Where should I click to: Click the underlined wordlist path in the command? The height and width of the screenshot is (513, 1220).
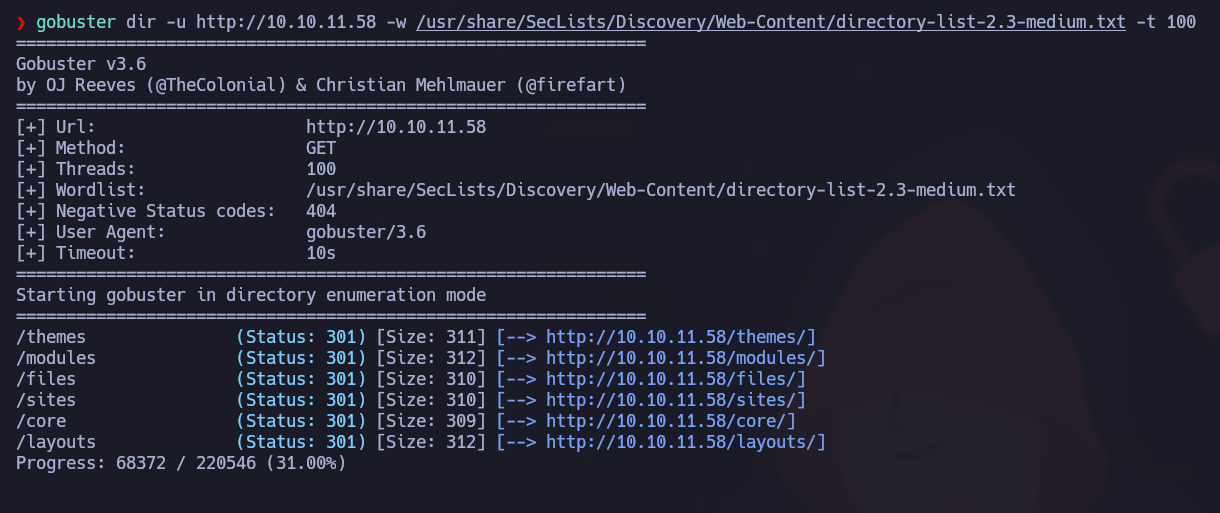click(771, 22)
